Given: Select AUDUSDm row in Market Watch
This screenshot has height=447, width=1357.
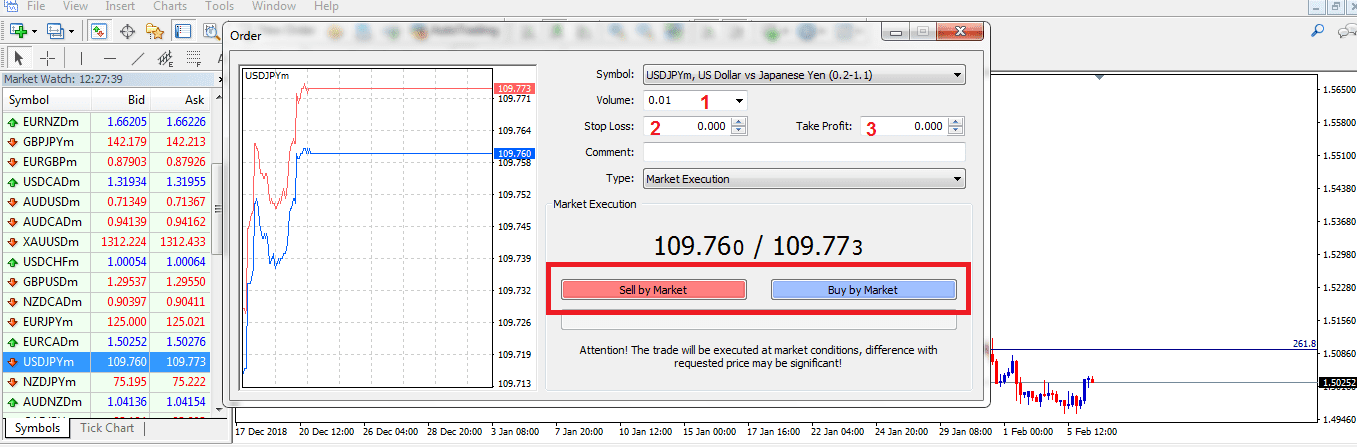Looking at the screenshot, I should 107,201.
